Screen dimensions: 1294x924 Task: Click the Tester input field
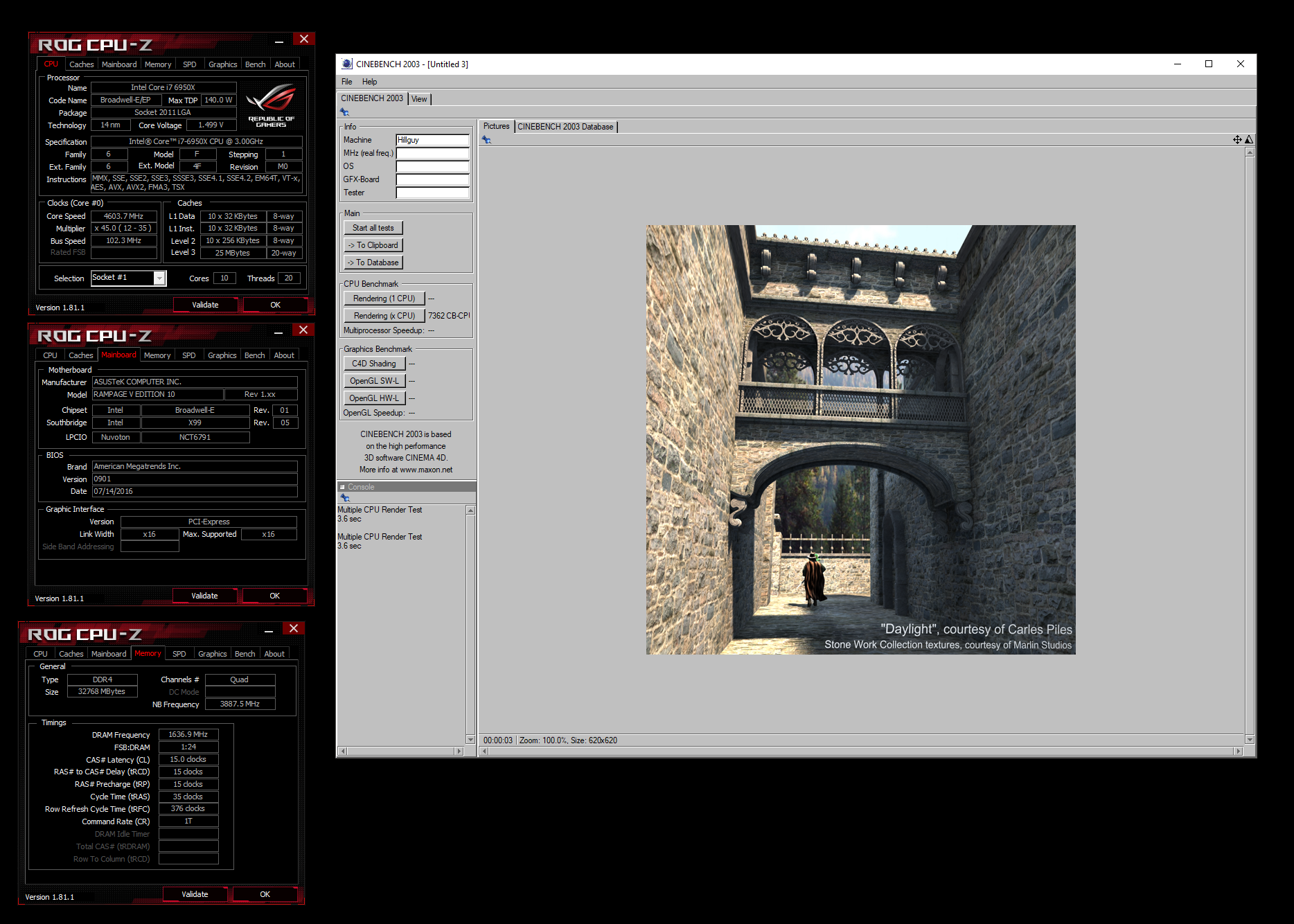click(x=432, y=193)
